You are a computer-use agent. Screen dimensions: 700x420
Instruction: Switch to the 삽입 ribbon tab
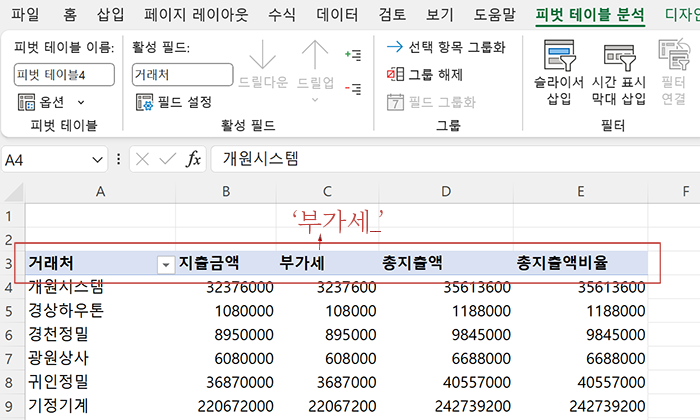click(x=110, y=15)
